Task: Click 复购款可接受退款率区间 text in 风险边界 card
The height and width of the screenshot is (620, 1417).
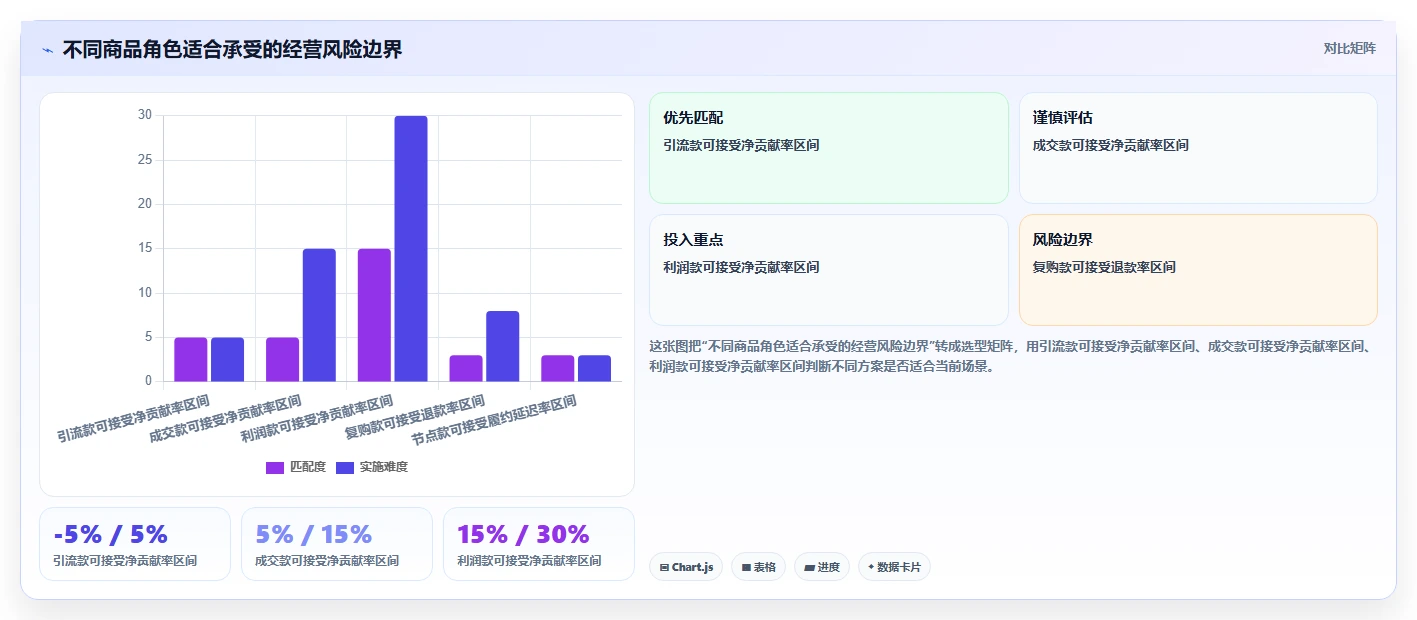Action: [1104, 267]
